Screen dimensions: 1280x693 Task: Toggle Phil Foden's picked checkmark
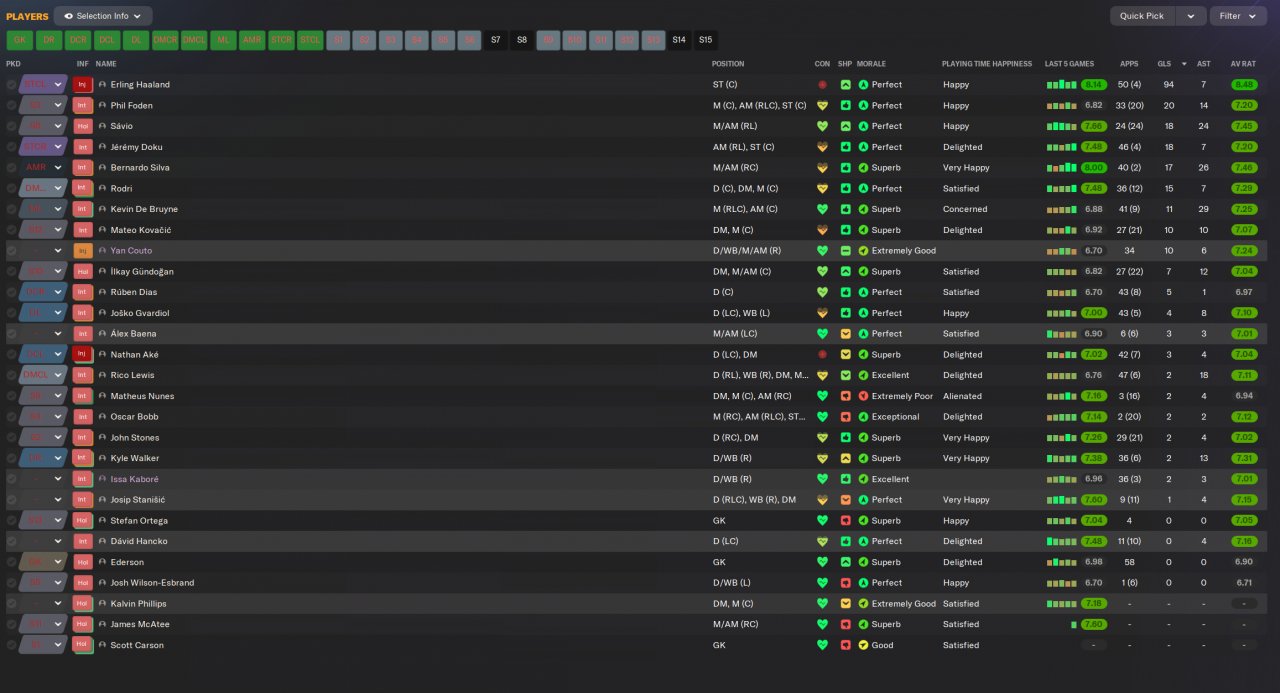click(11, 105)
